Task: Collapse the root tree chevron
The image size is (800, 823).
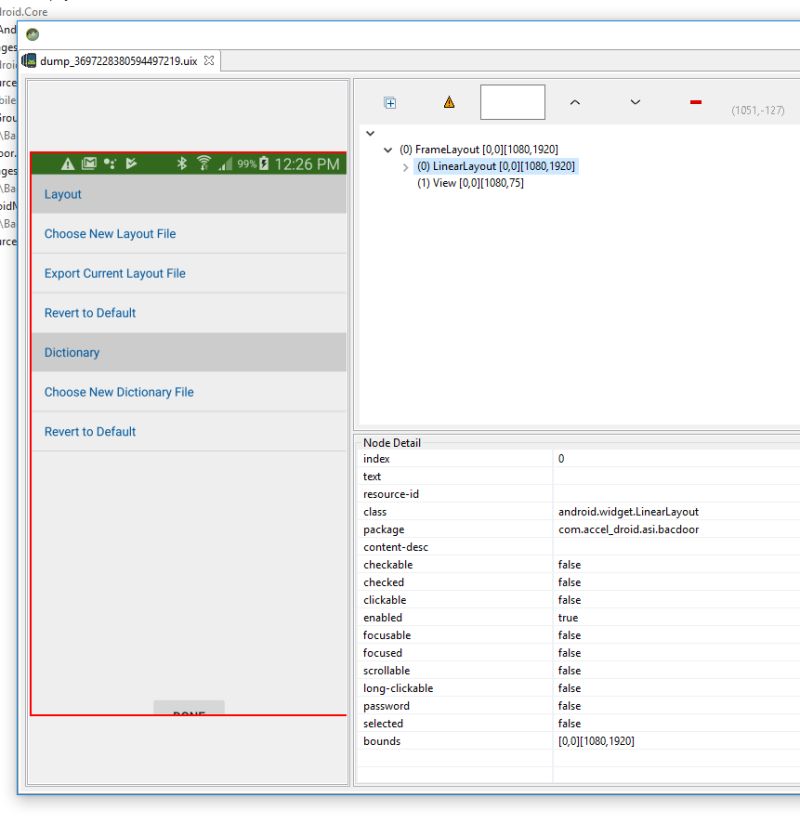Action: [370, 133]
